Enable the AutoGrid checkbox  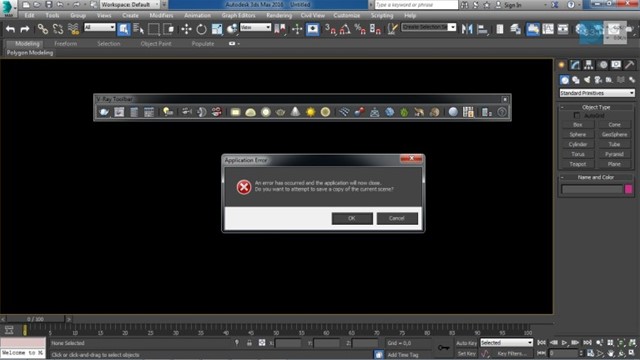(x=577, y=116)
